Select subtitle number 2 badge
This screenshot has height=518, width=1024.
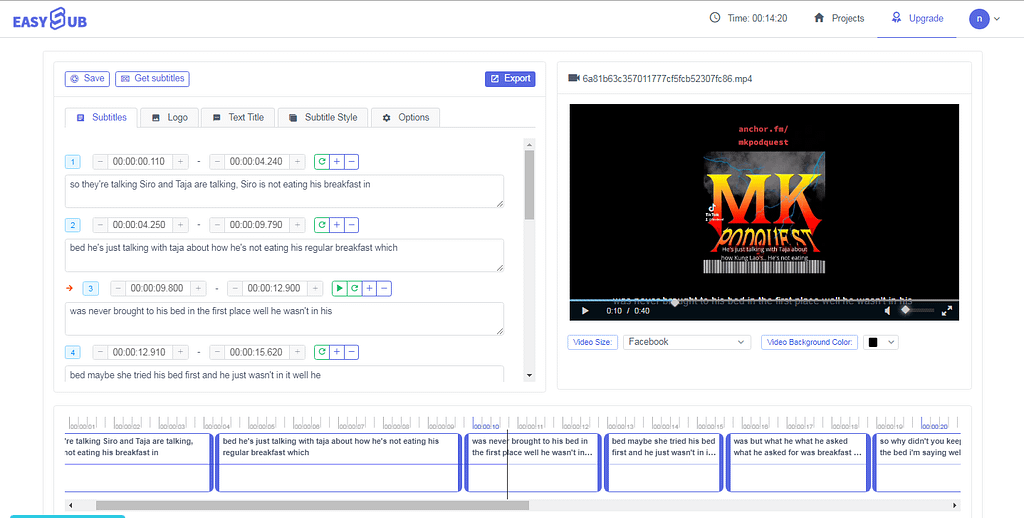pyautogui.click(x=72, y=225)
